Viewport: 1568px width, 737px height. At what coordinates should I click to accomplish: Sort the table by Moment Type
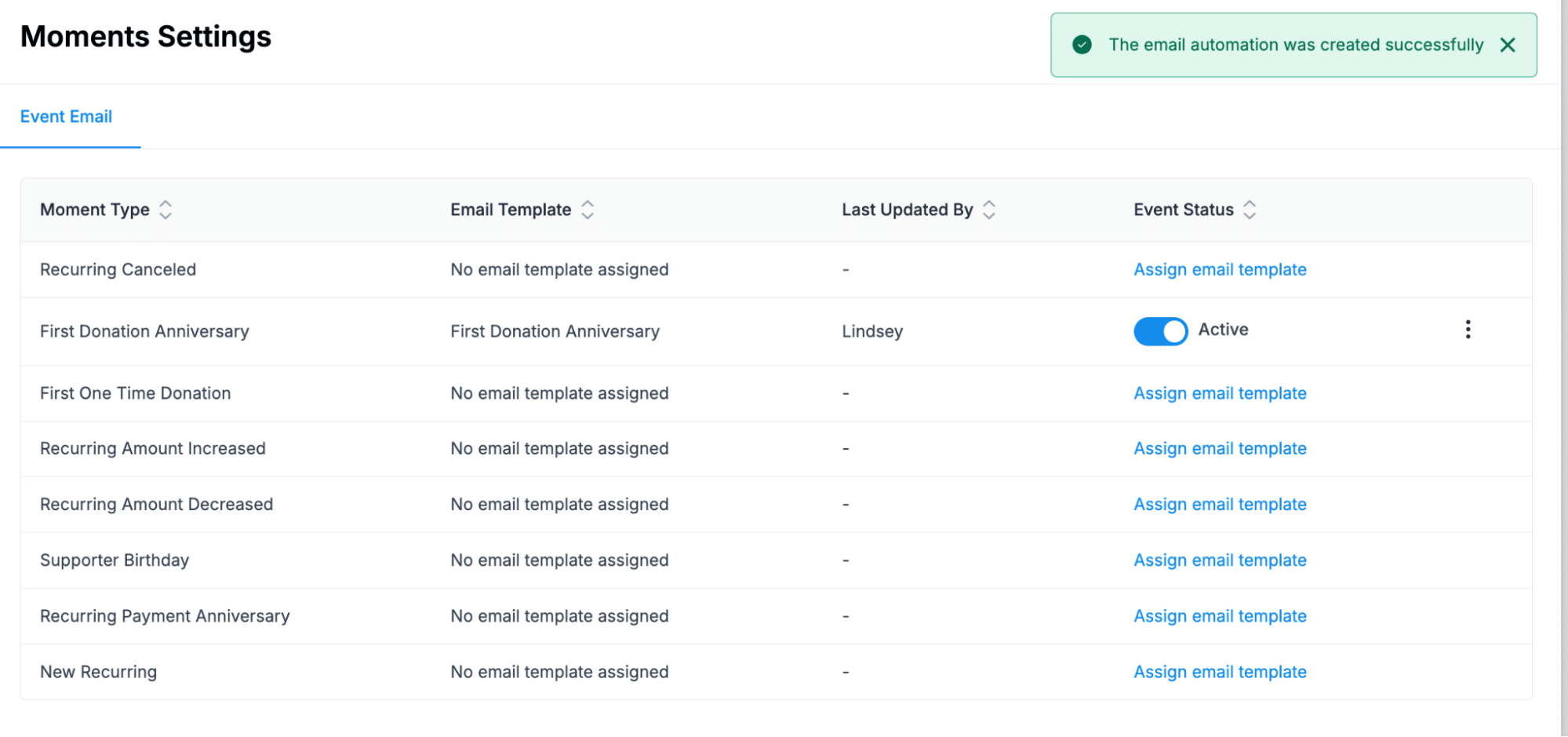(x=166, y=210)
